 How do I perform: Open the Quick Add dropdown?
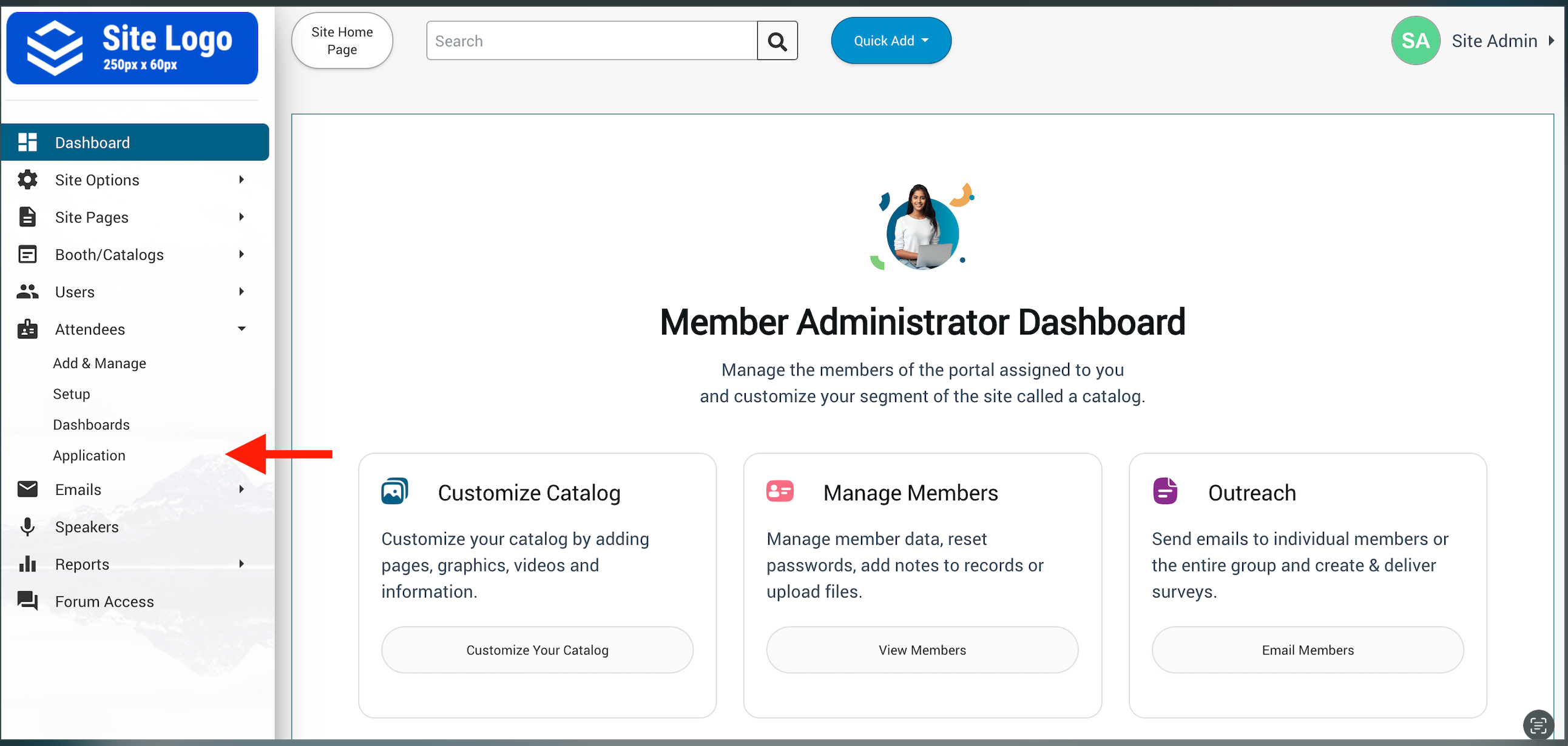(891, 41)
